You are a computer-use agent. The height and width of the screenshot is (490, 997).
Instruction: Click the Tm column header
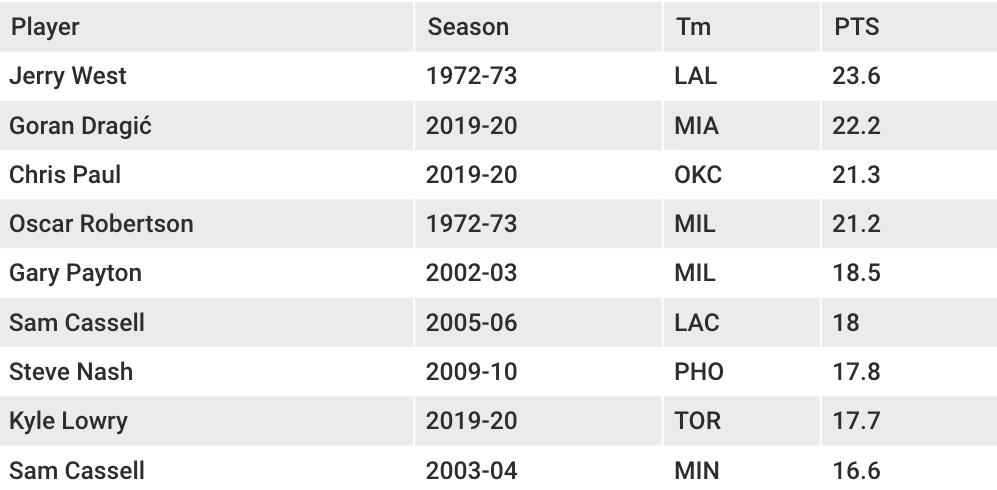(693, 27)
